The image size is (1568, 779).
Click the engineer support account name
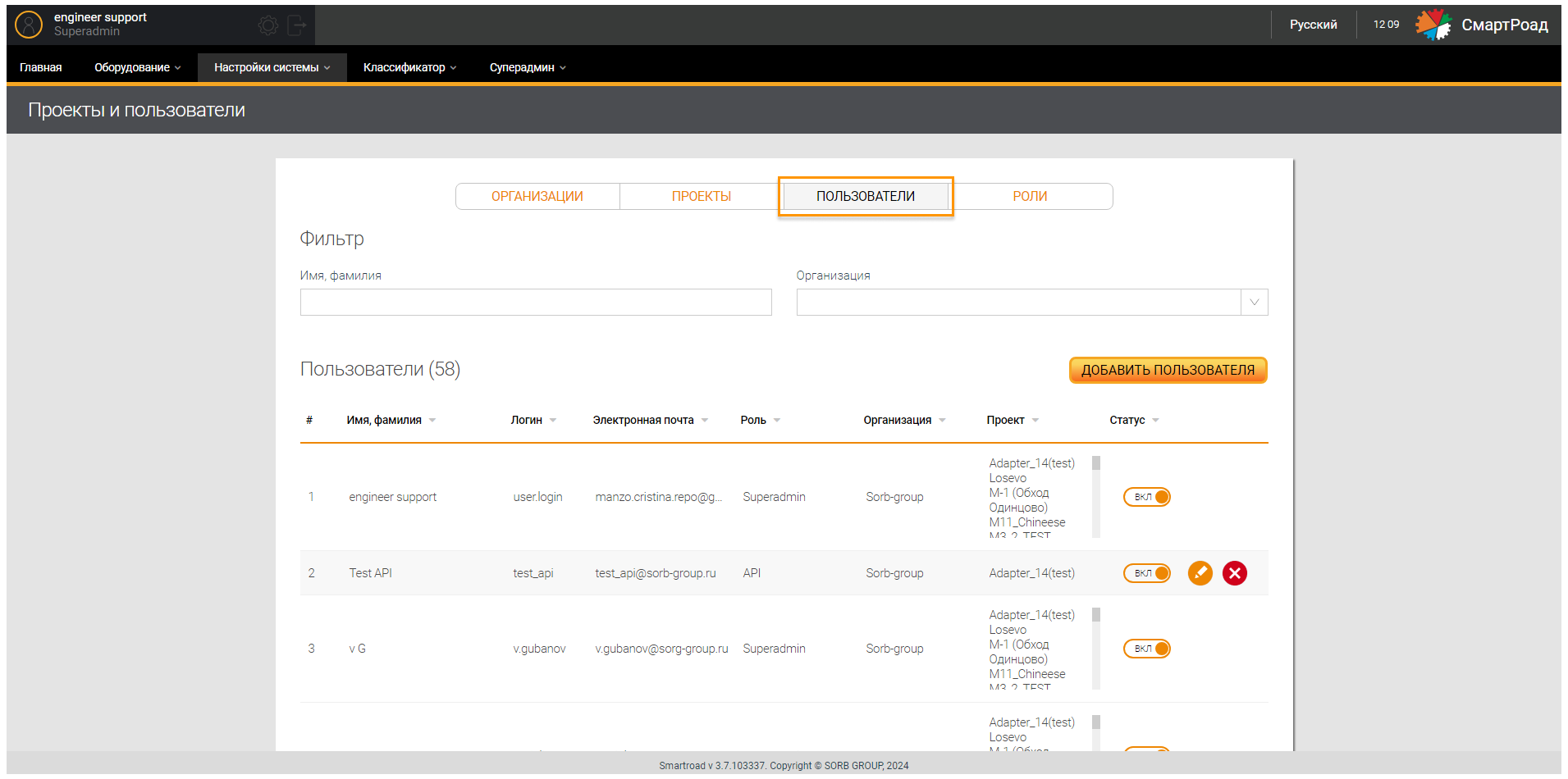click(100, 17)
